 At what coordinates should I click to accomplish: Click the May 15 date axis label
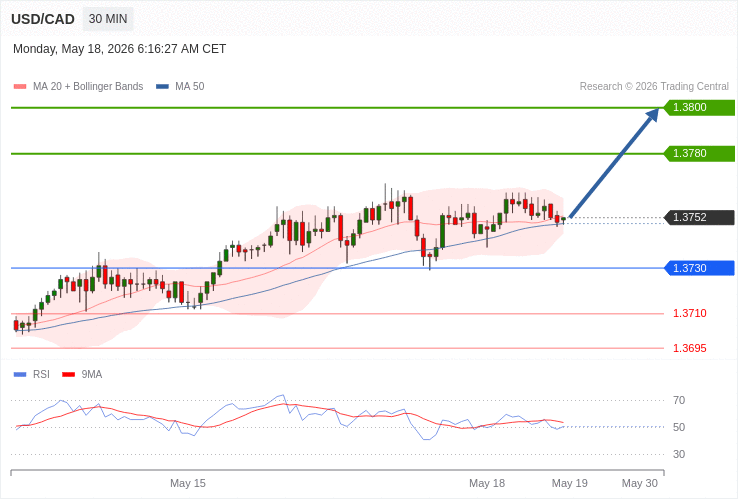pyautogui.click(x=188, y=484)
